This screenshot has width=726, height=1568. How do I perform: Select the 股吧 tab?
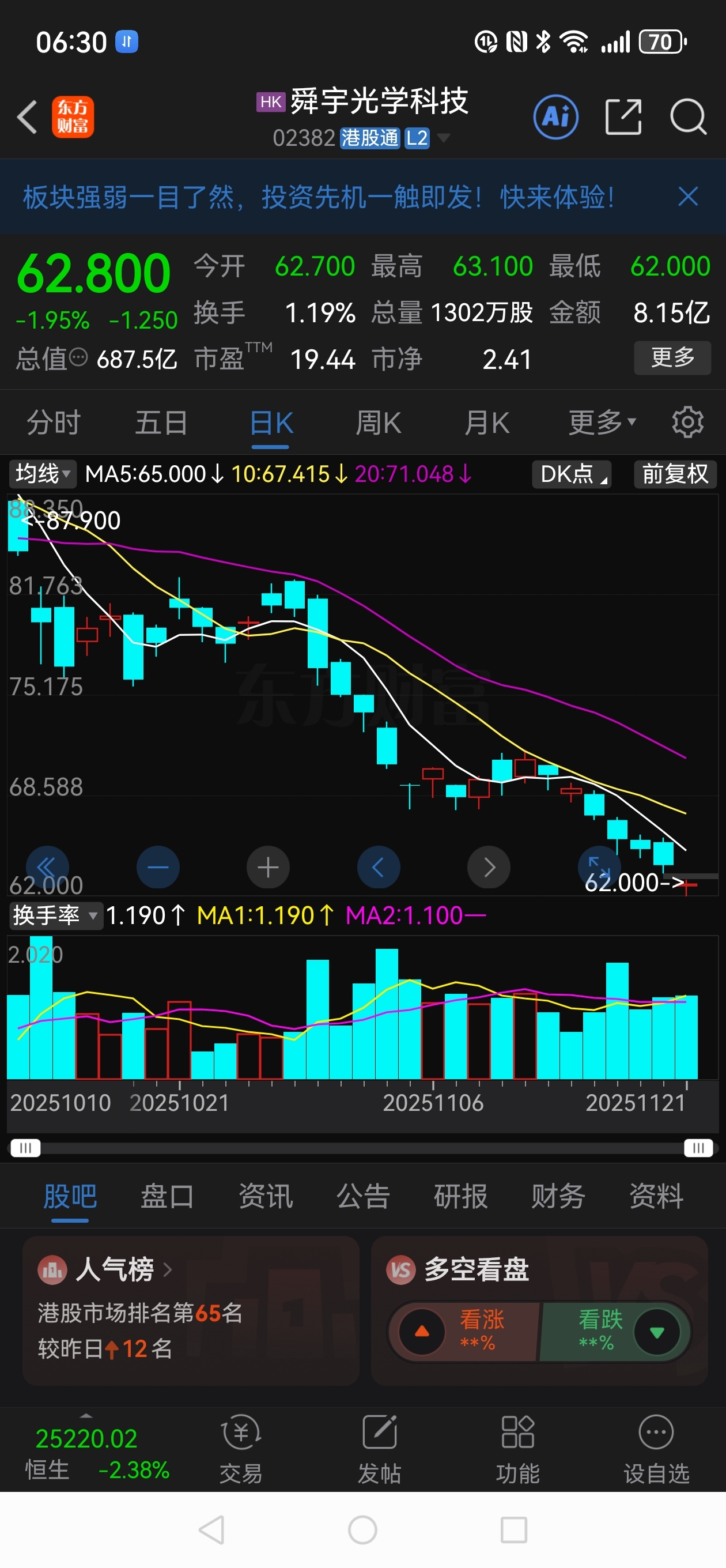point(70,1196)
